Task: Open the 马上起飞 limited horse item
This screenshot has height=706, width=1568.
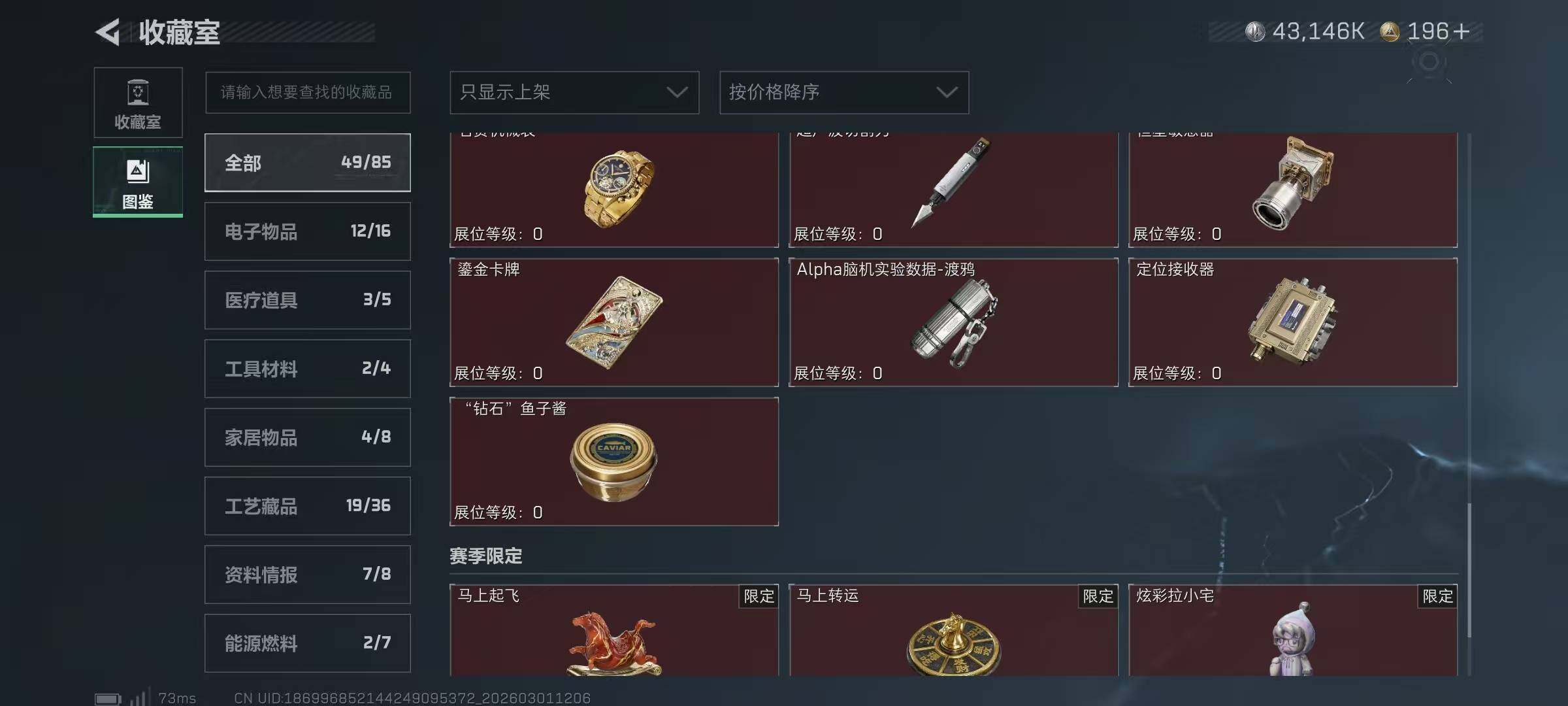Action: tap(614, 630)
